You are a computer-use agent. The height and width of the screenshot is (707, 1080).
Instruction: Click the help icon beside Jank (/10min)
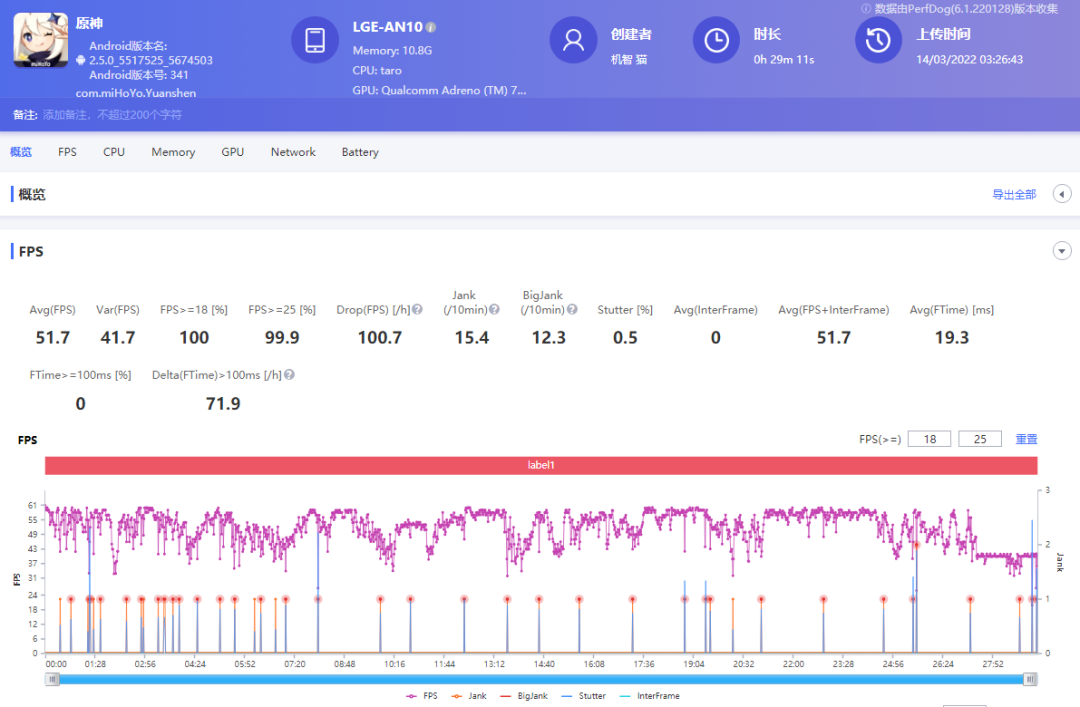[x=494, y=310]
